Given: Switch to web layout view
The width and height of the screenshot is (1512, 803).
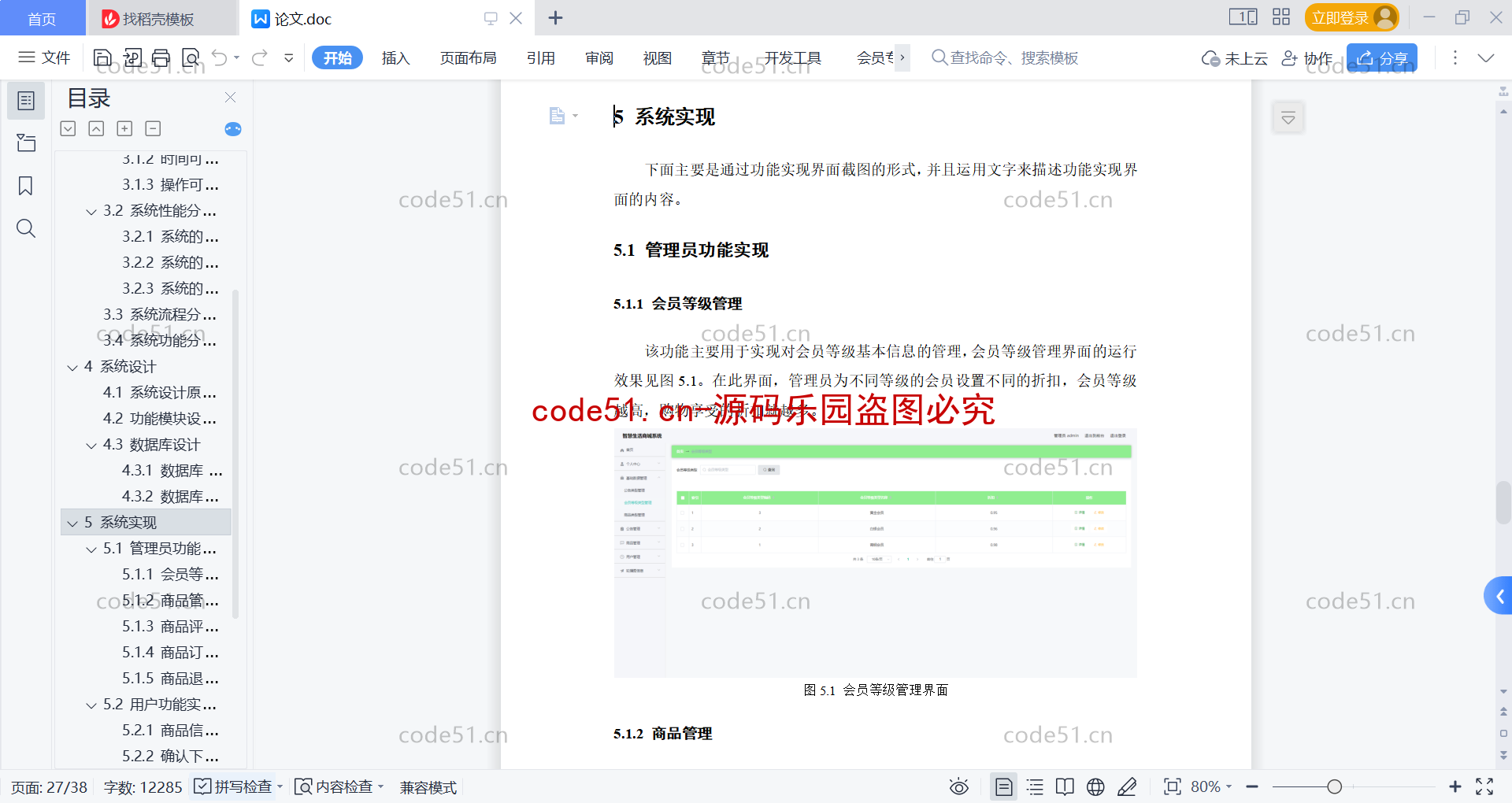Looking at the screenshot, I should (1095, 786).
